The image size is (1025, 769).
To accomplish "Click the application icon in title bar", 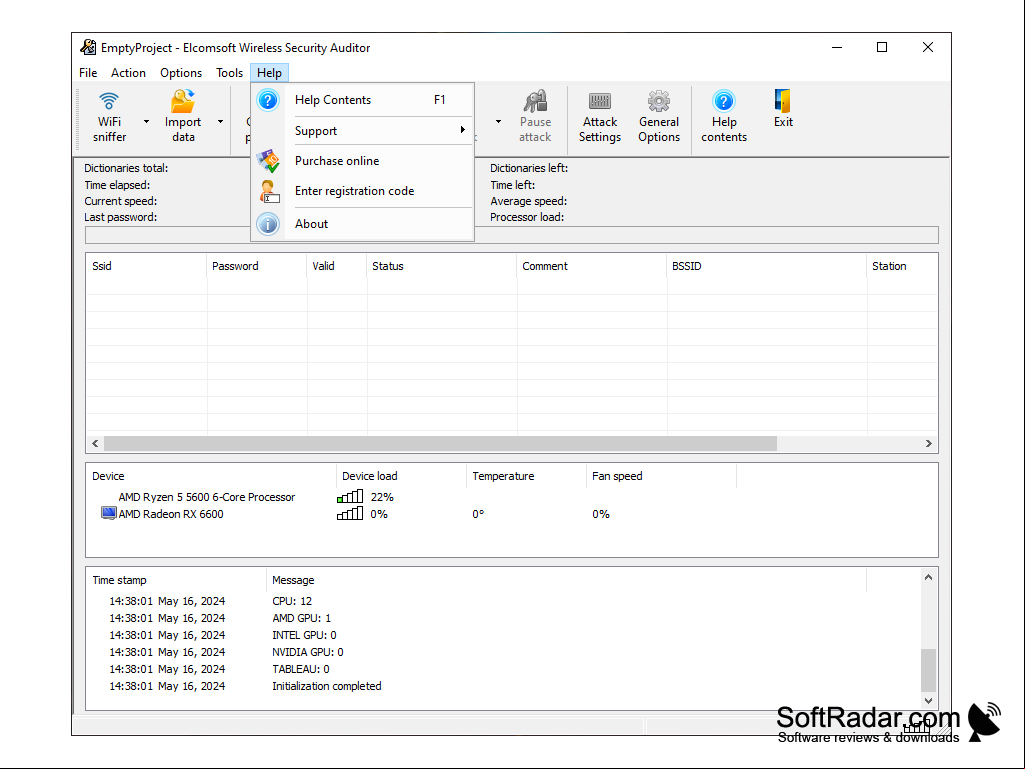I will coord(88,47).
